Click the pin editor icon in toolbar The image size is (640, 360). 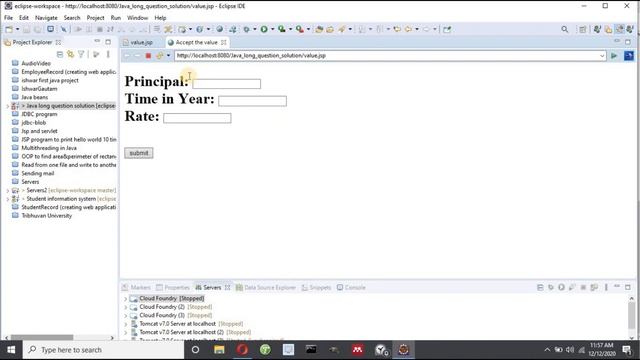coord(447,29)
